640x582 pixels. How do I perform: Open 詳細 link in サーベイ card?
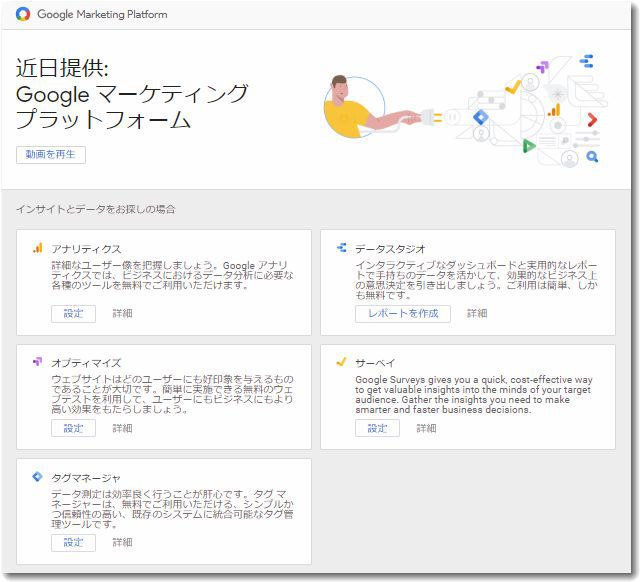[x=426, y=428]
